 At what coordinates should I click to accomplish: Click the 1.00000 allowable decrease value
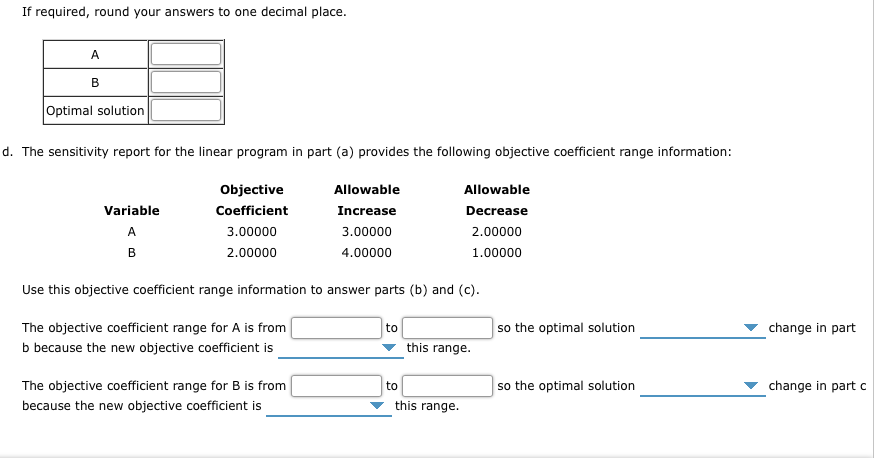click(x=497, y=253)
